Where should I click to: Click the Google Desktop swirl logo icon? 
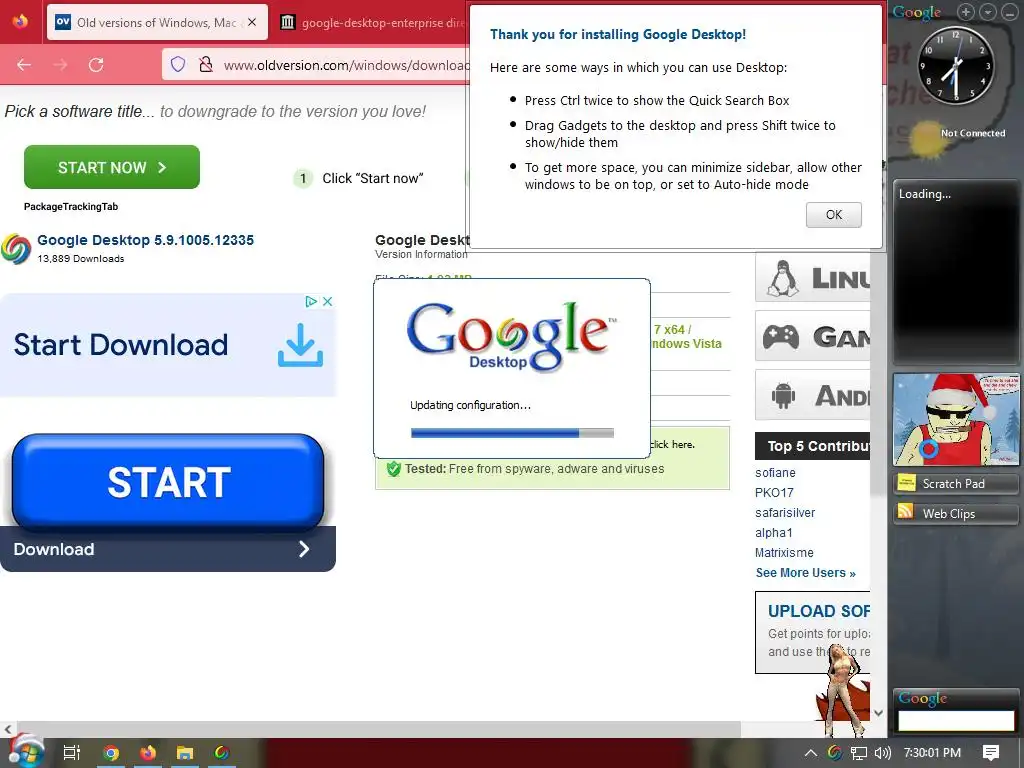16,249
